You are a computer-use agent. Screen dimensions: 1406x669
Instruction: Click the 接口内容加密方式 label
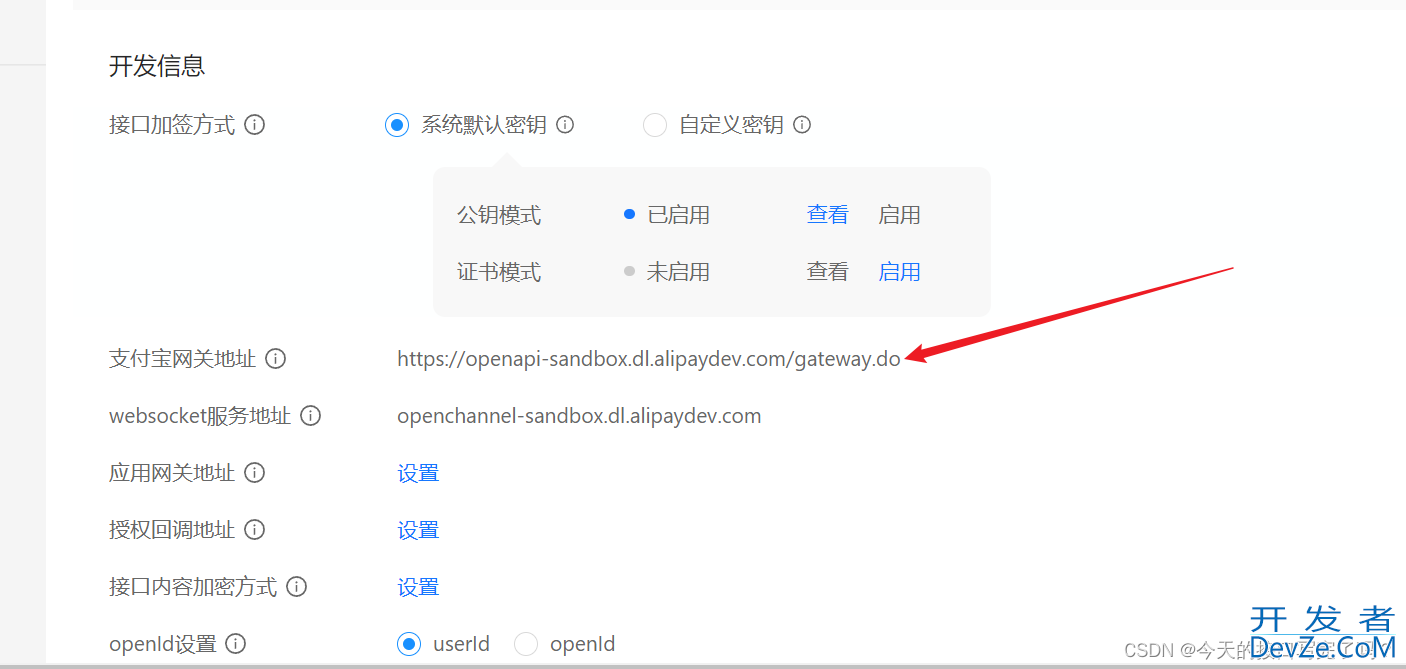[193, 586]
